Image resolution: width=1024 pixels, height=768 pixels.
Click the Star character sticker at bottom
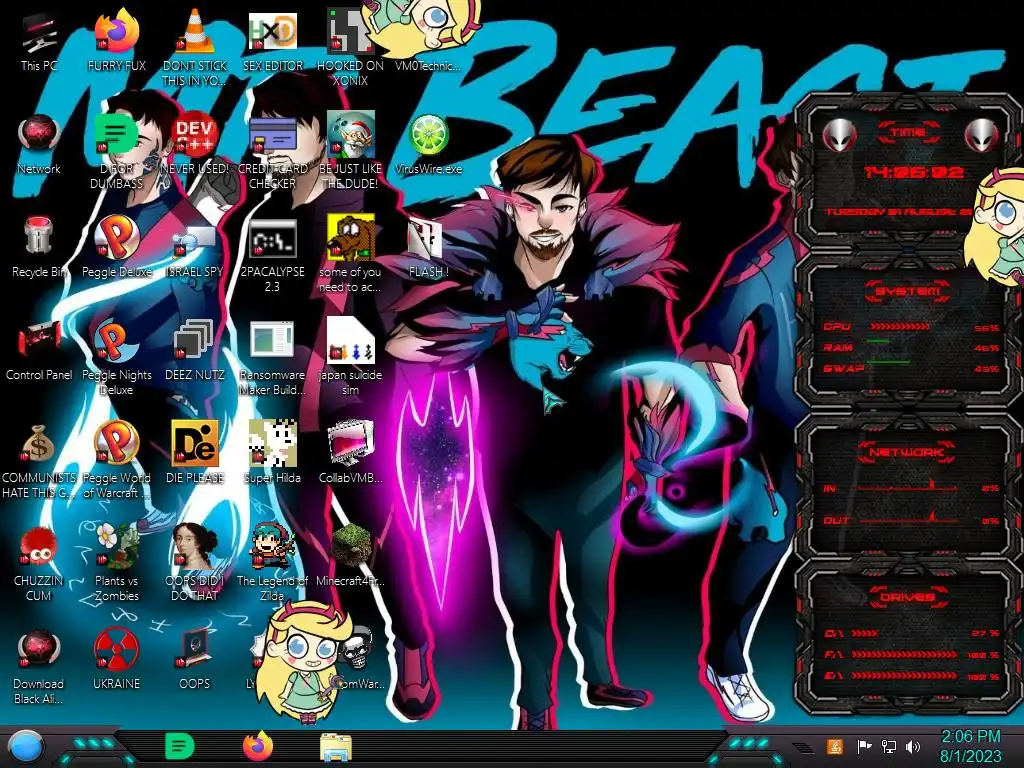coord(306,661)
